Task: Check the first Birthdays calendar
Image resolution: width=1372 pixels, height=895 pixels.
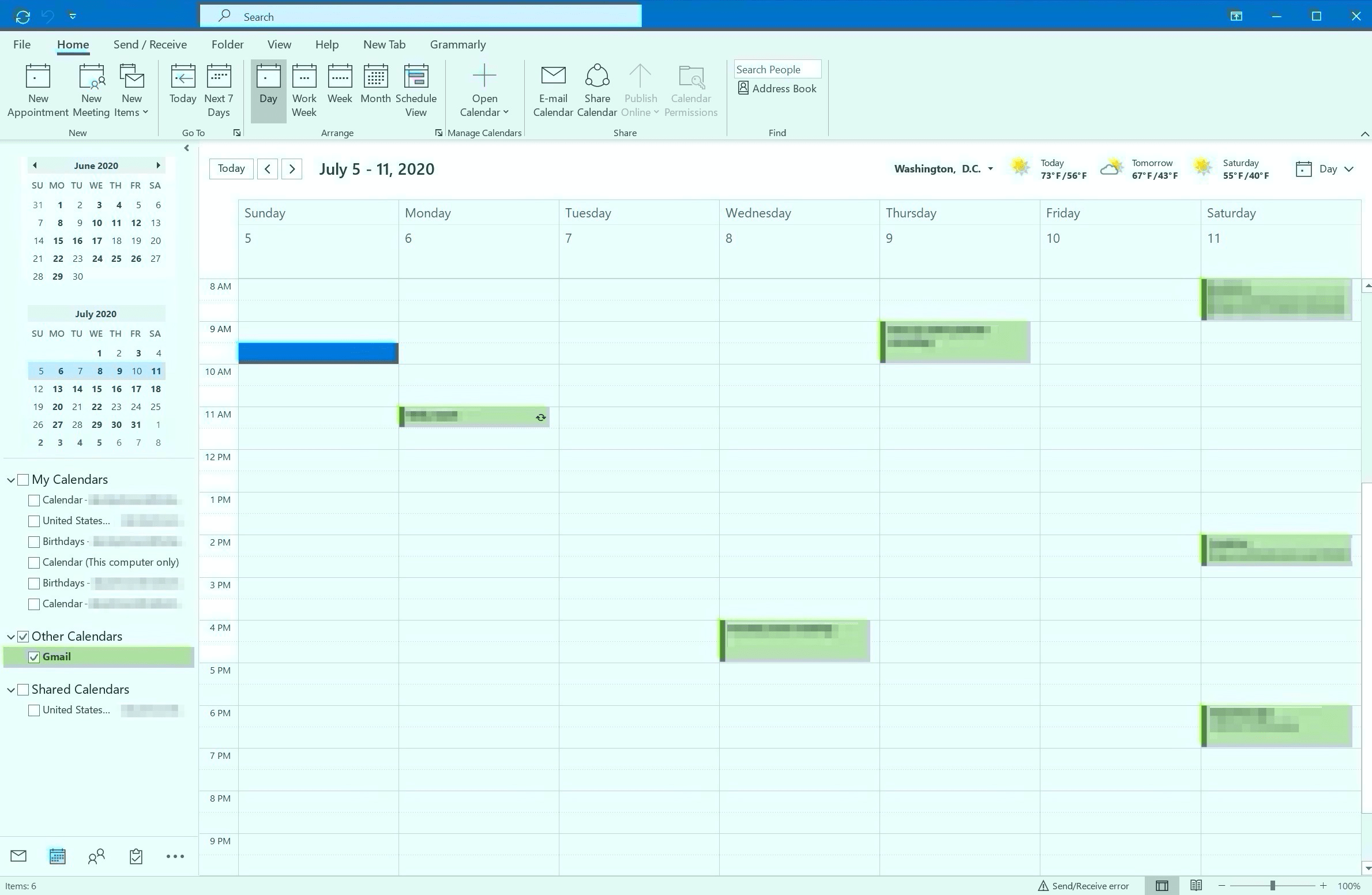Action: coord(34,542)
